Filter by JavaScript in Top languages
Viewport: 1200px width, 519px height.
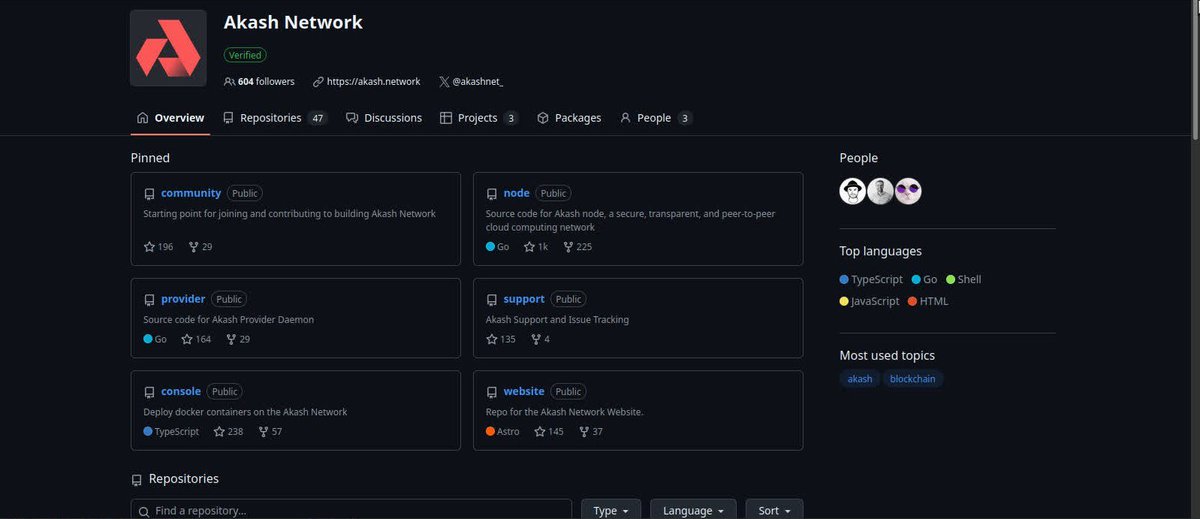click(870, 301)
